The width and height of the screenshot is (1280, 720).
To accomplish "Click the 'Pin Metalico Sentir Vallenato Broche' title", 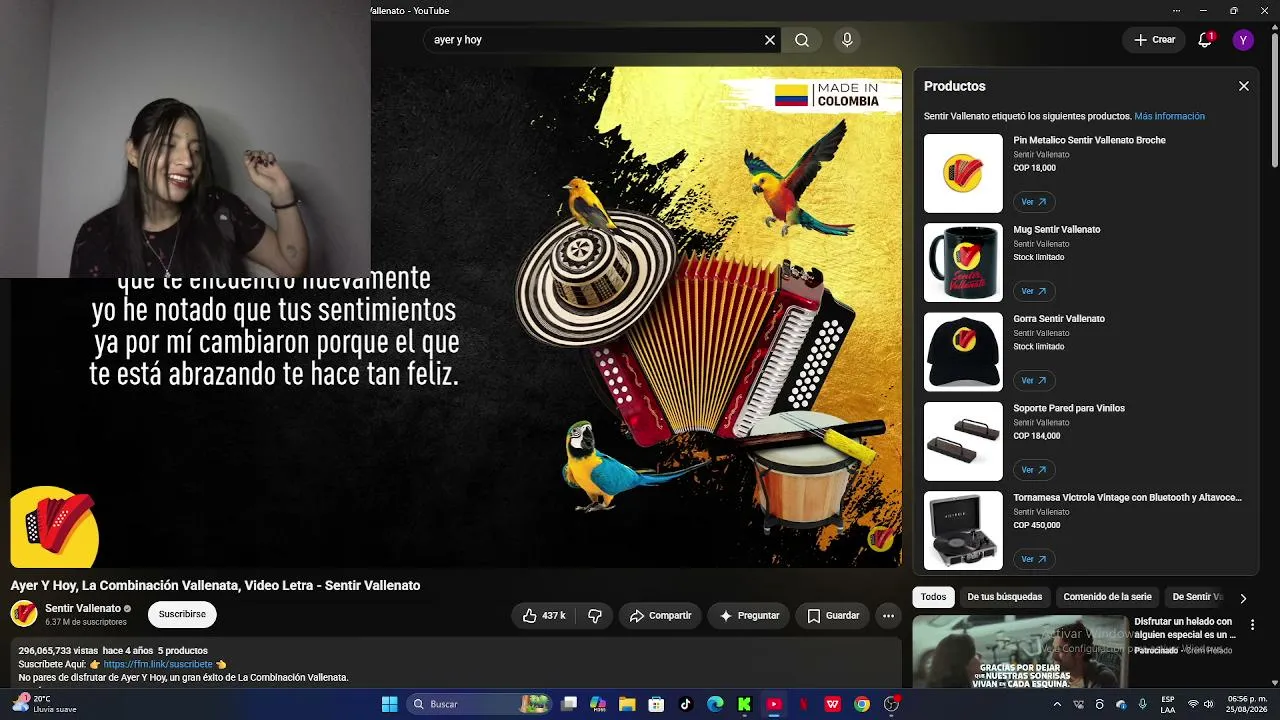I will 1089,140.
